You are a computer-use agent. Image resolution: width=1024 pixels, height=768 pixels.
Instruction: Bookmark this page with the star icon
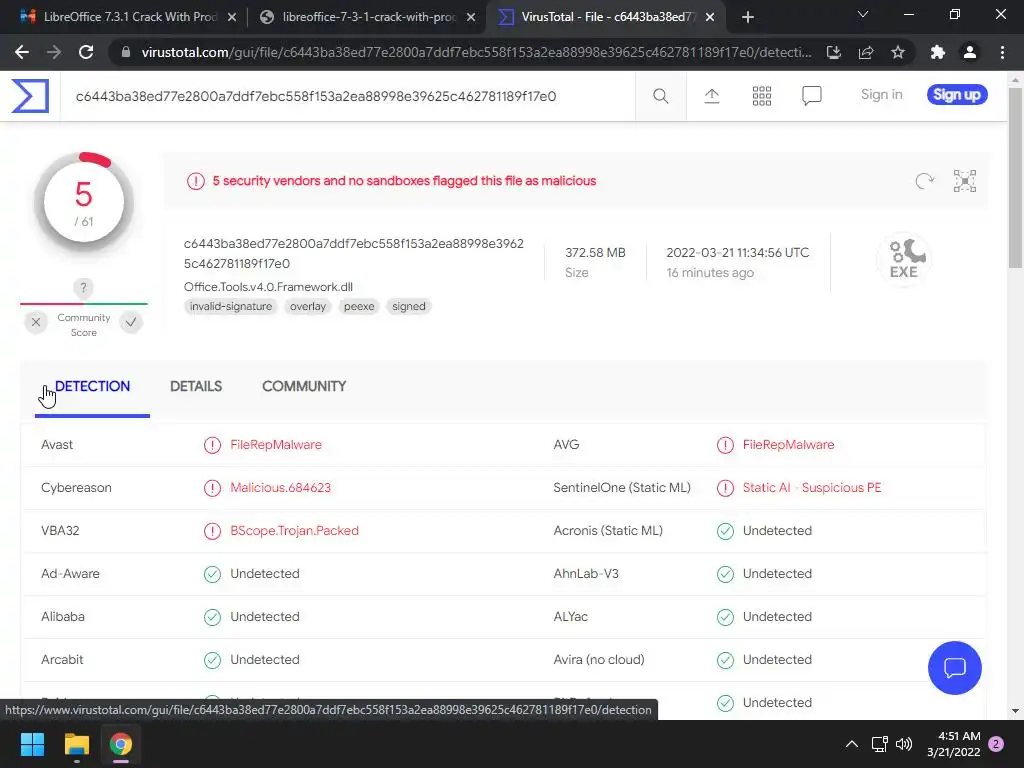(898, 52)
